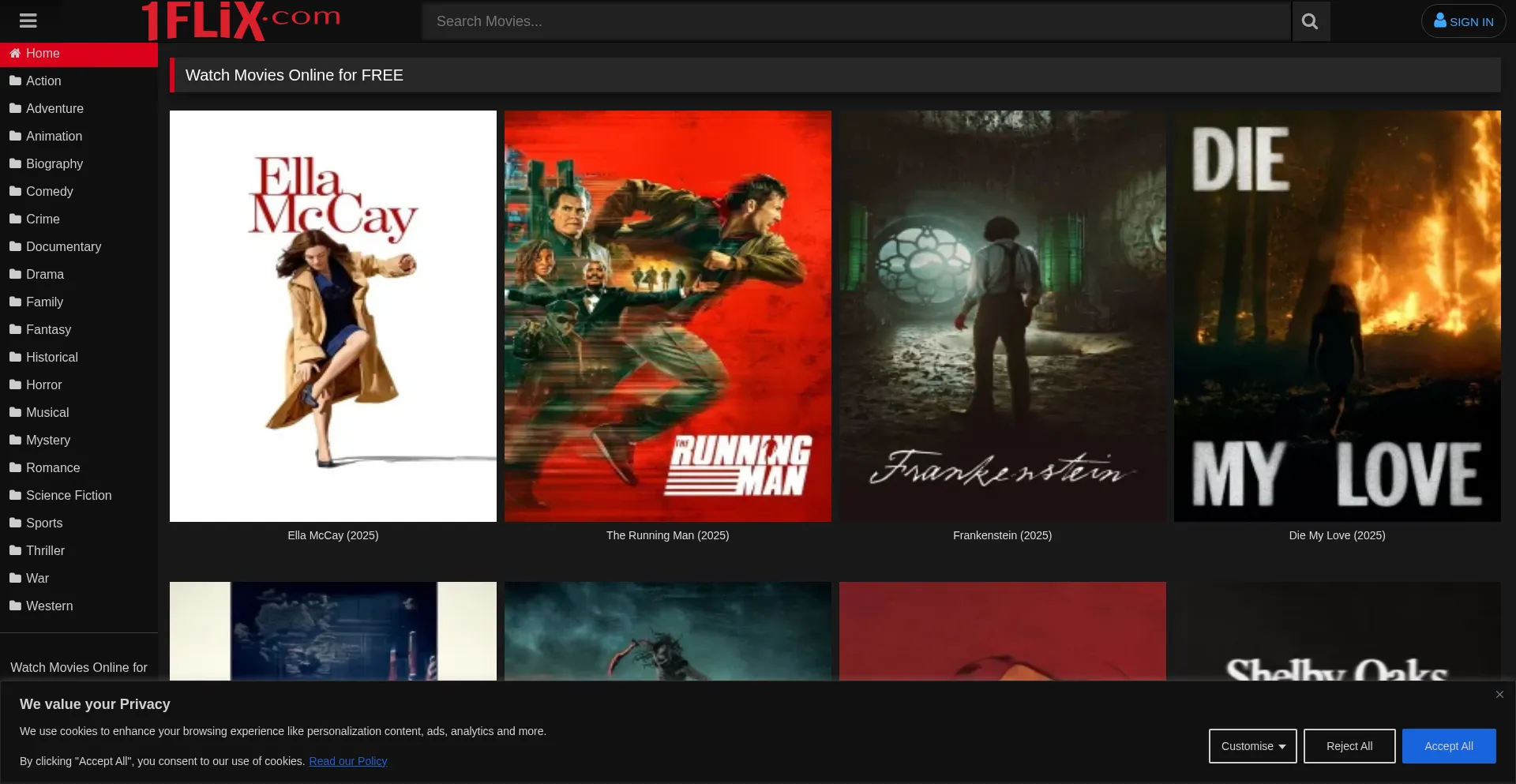Click the 1FLIX.com logo
This screenshot has width=1516, height=784.
[241, 21]
